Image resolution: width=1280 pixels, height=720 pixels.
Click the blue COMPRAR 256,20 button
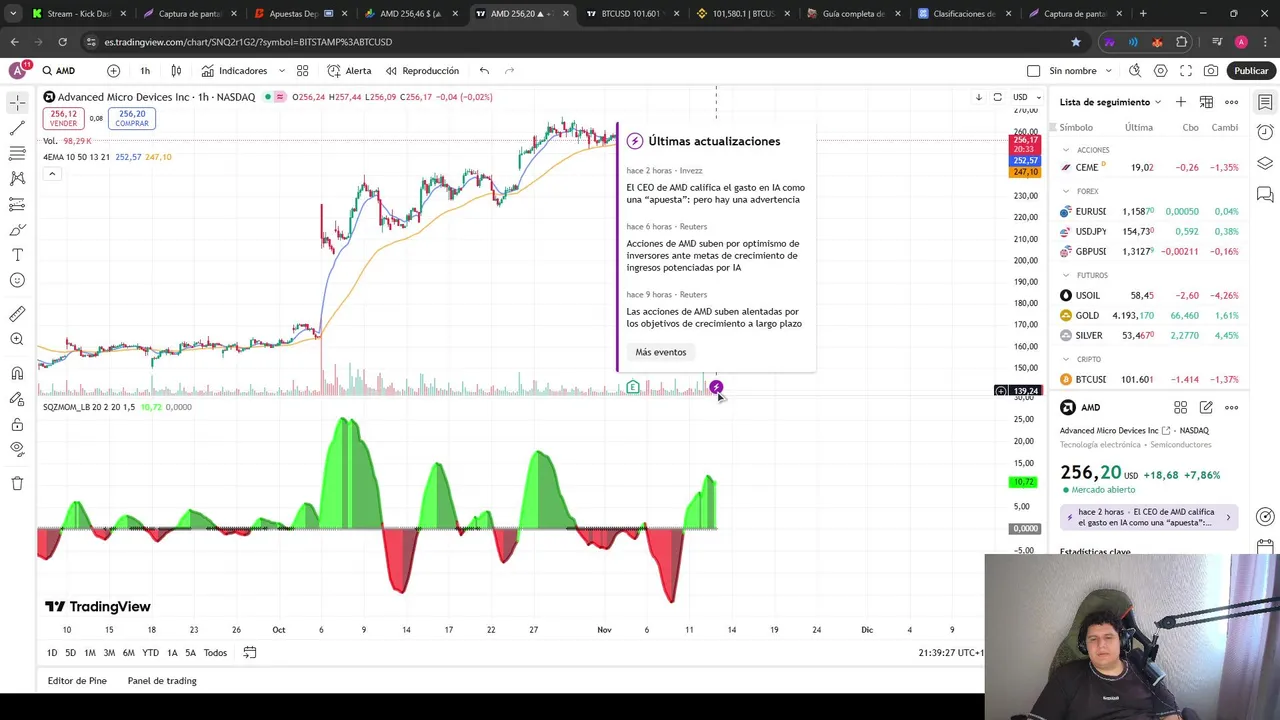132,118
